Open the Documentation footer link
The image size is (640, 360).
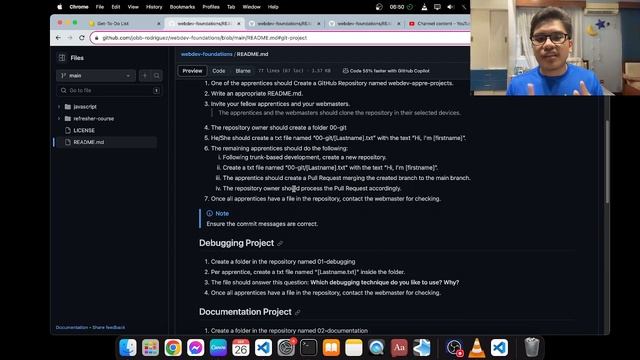72,327
